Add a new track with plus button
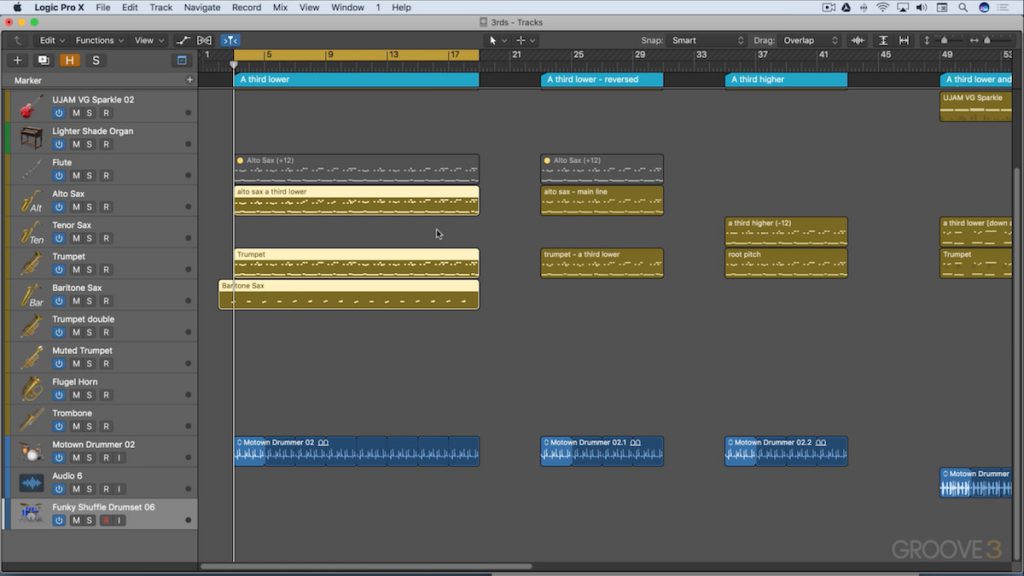1024x576 pixels. 17,60
